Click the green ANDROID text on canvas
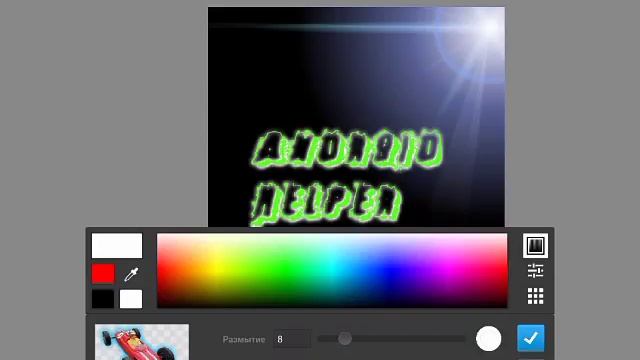640x360 pixels. [x=348, y=149]
